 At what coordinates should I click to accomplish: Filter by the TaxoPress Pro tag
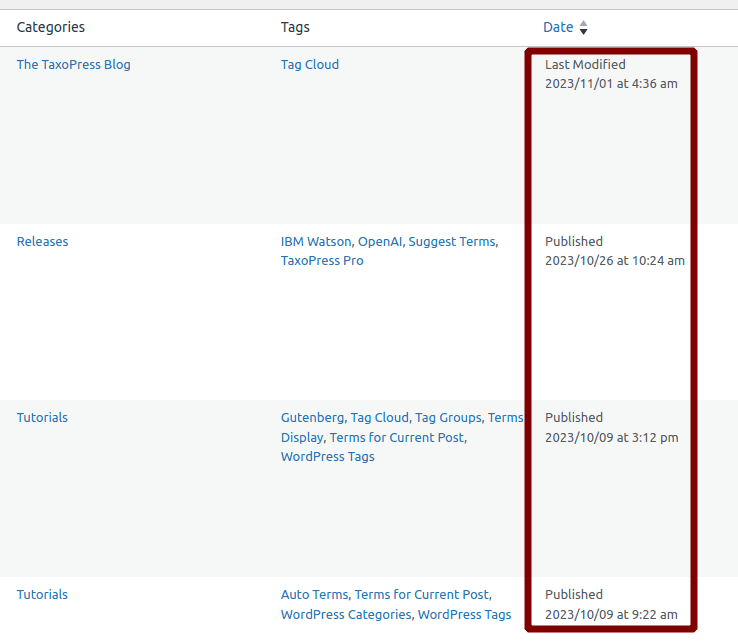click(x=322, y=261)
